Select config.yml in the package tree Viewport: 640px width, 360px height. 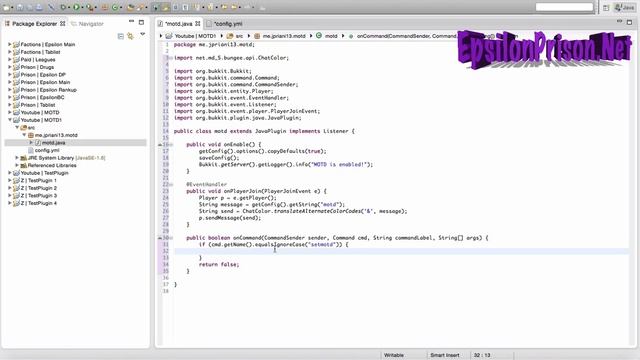[47, 150]
